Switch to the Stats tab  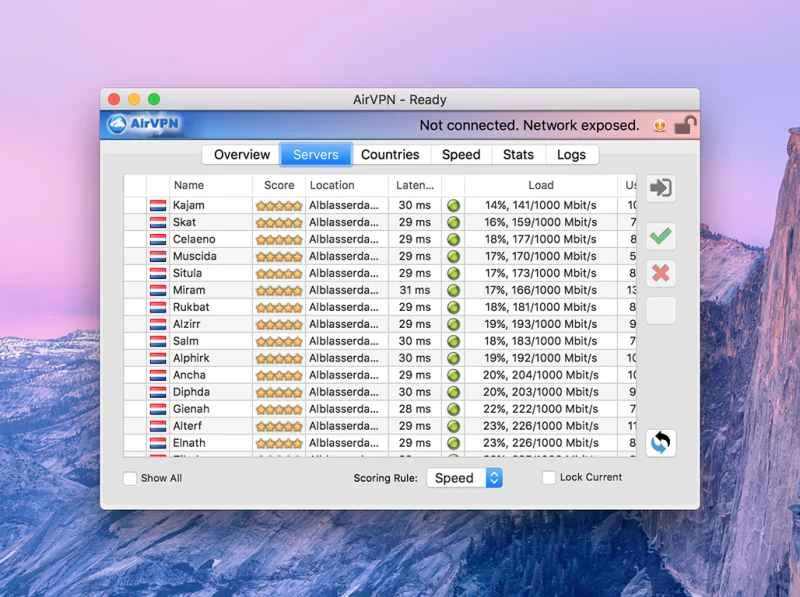(518, 154)
